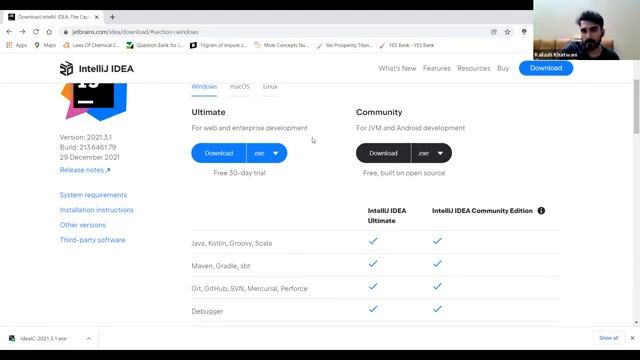
Task: Open Features menu item
Action: (x=437, y=68)
